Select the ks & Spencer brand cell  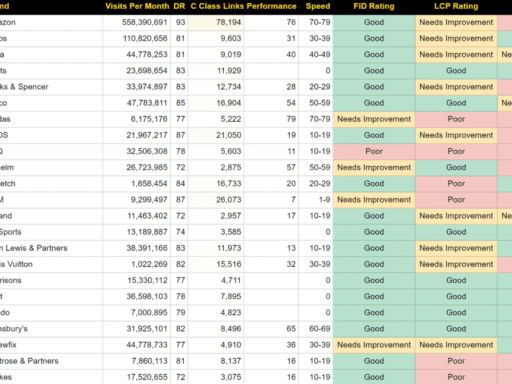coord(51,87)
